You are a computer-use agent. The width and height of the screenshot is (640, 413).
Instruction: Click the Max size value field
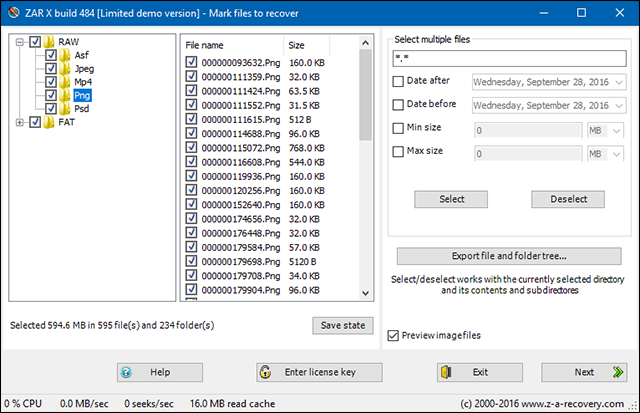click(528, 154)
